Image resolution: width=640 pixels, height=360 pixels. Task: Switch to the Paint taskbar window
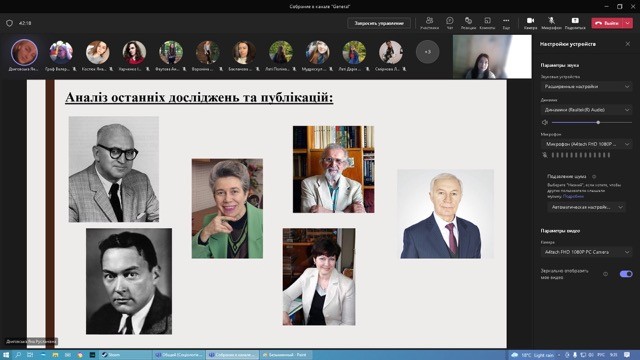tap(286, 355)
